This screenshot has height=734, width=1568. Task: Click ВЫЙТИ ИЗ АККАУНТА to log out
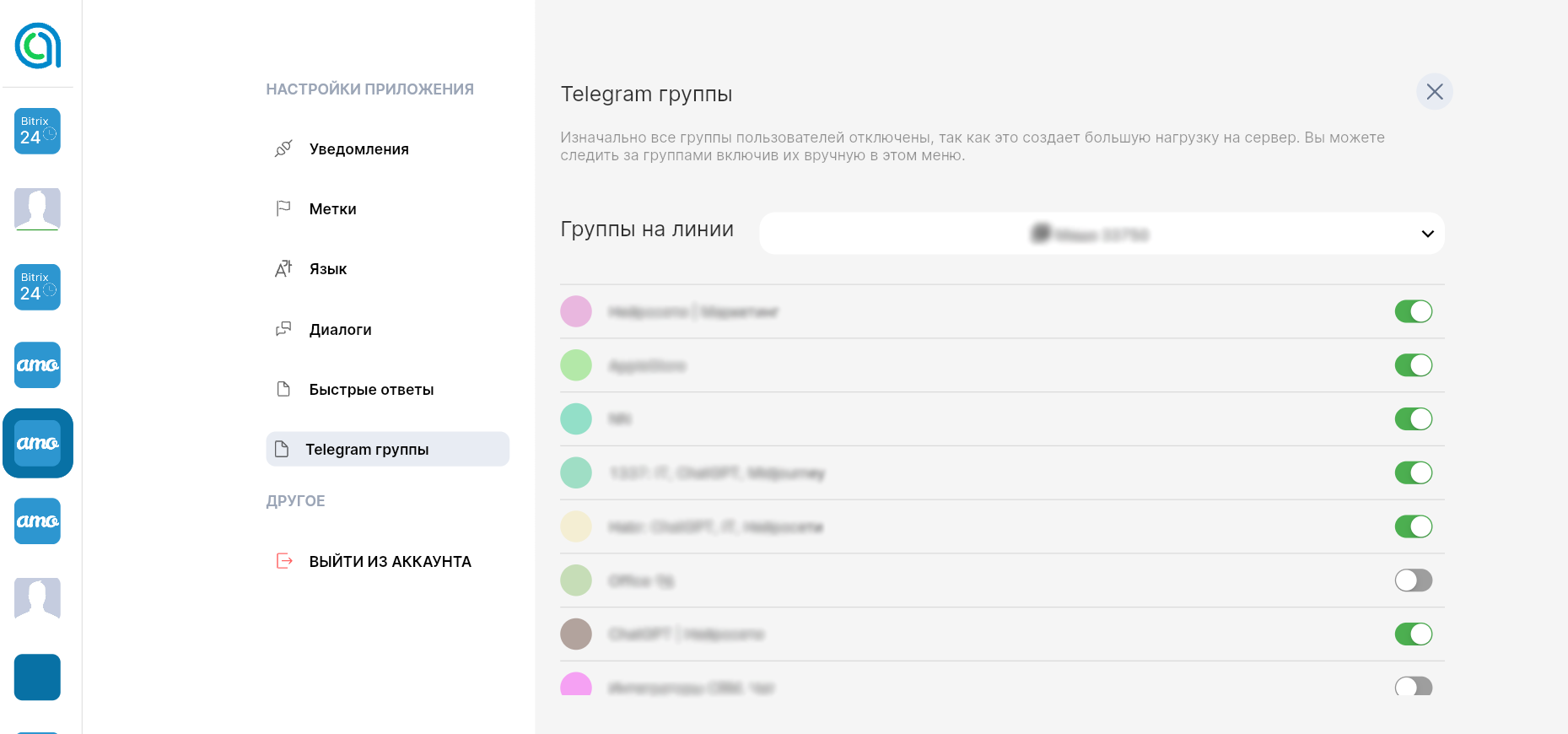click(390, 562)
